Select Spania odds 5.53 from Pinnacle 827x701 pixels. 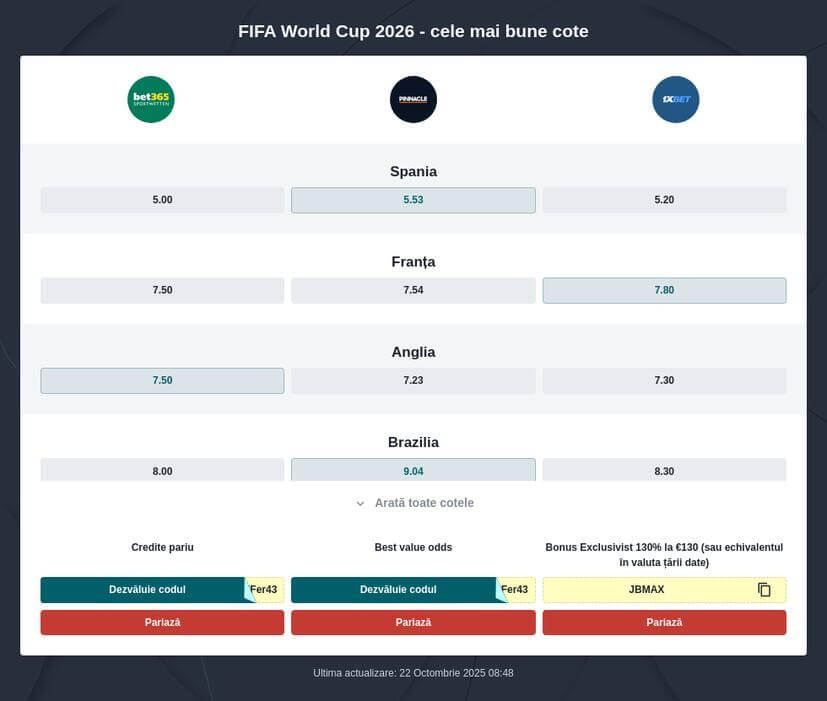413,200
